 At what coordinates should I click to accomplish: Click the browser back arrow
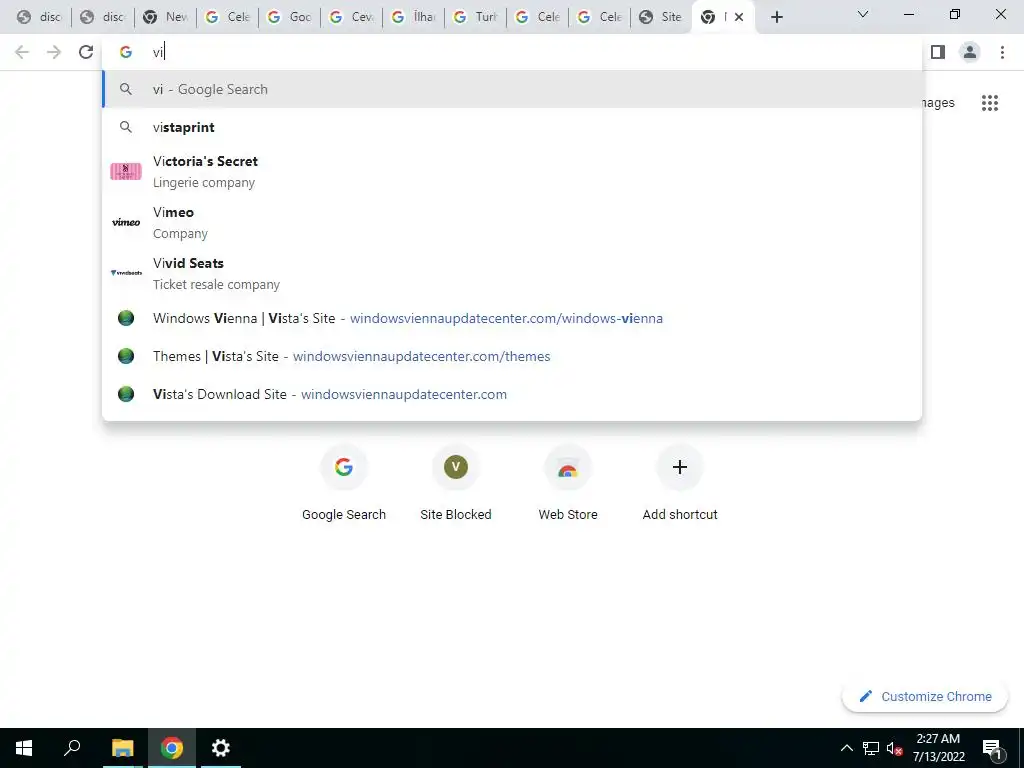tap(22, 52)
